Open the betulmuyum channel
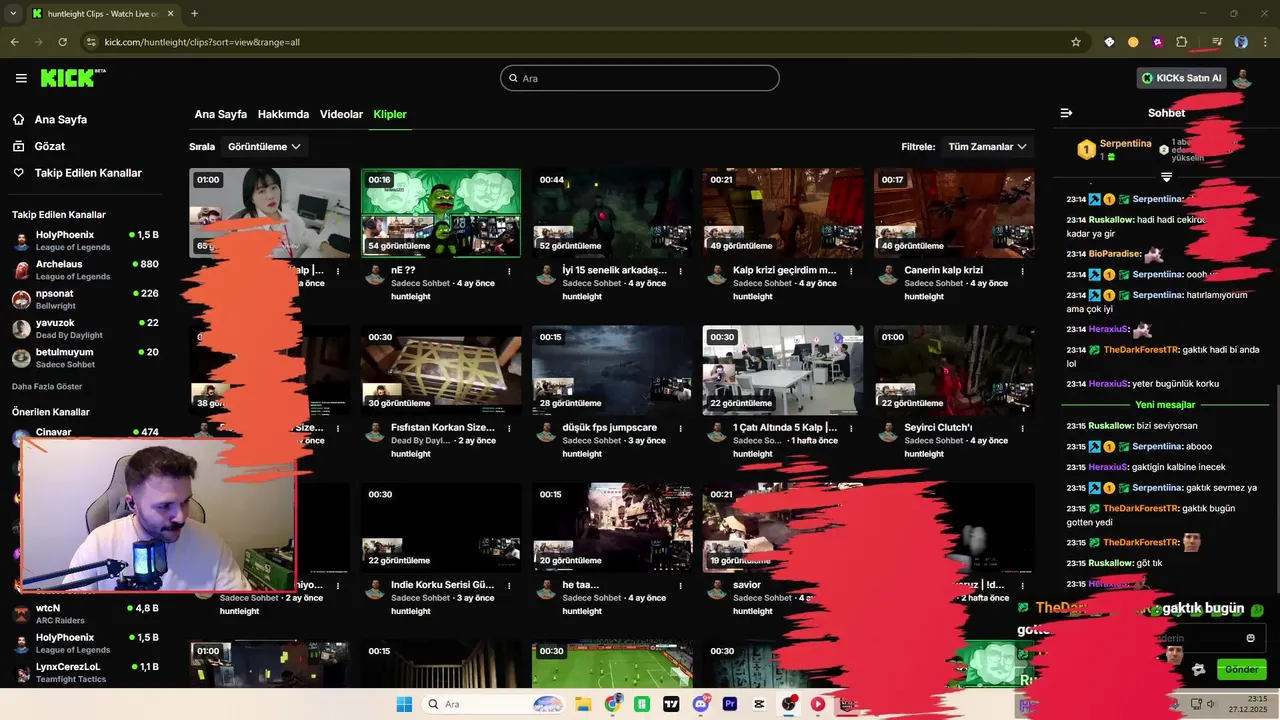This screenshot has width=1280, height=720. 85,358
